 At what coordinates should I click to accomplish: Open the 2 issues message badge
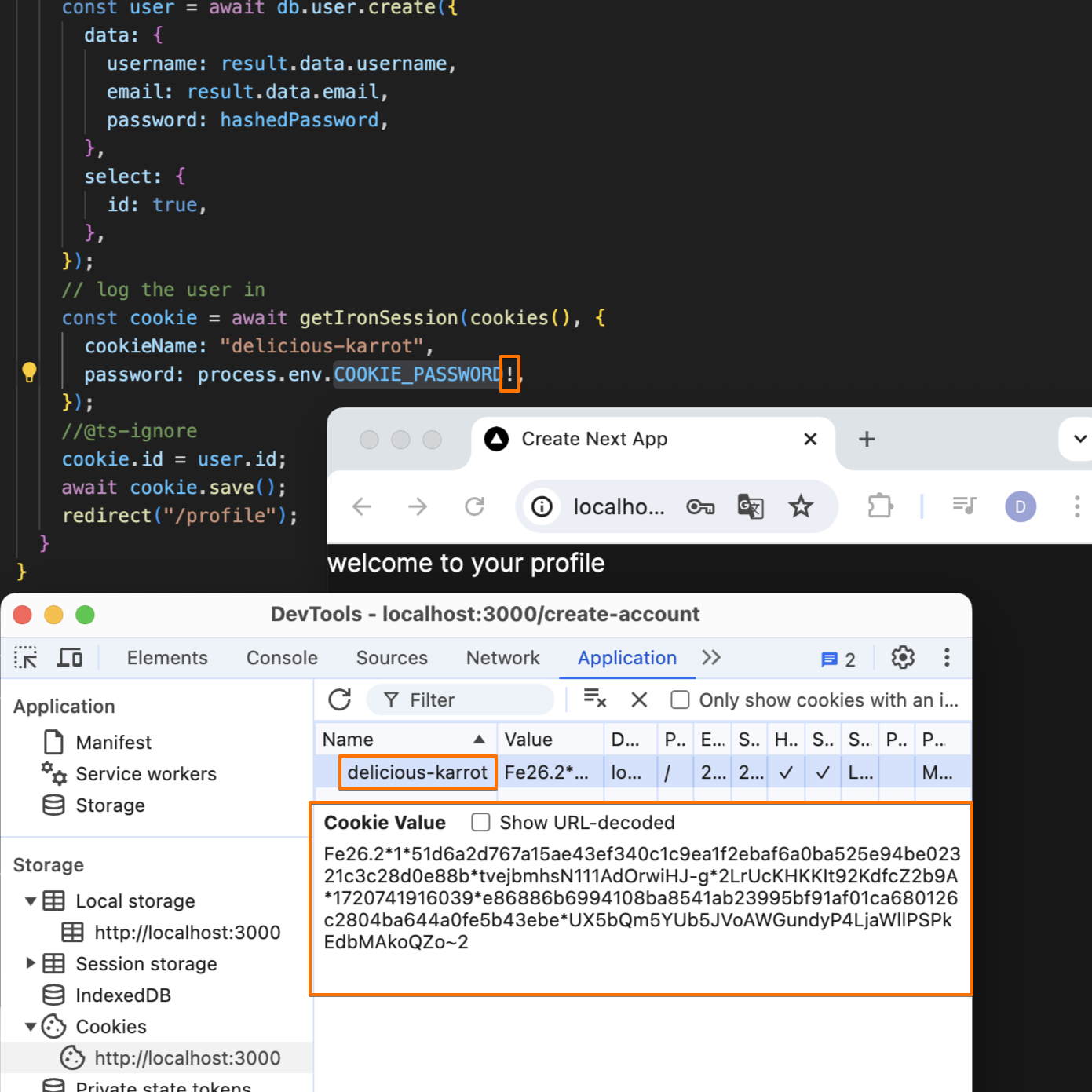(838, 659)
